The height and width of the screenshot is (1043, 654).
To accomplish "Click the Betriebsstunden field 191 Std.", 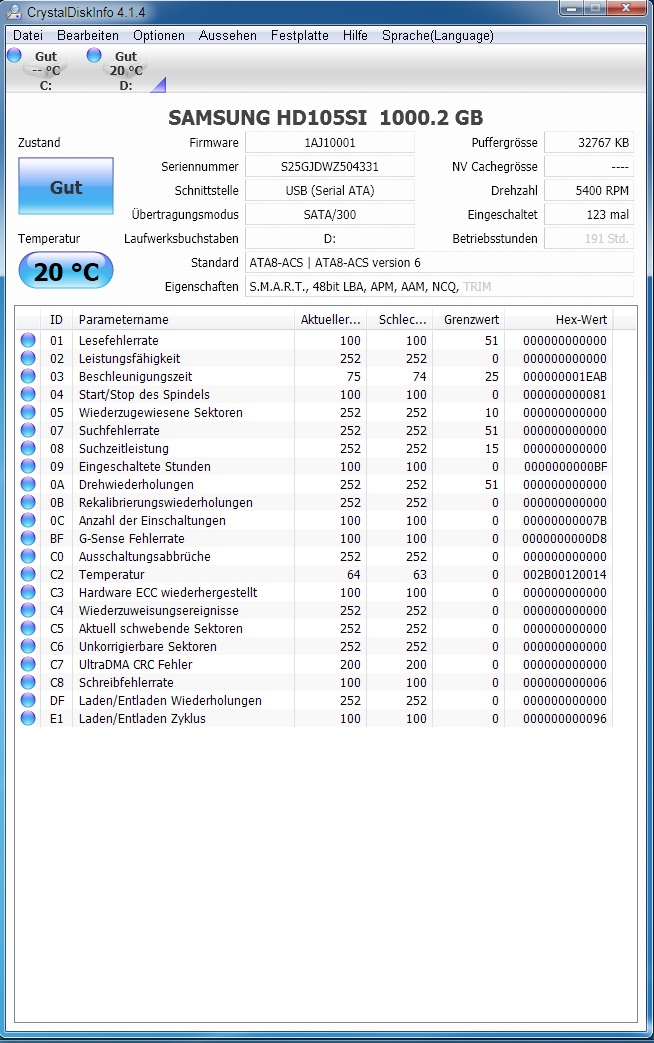I will (x=589, y=238).
